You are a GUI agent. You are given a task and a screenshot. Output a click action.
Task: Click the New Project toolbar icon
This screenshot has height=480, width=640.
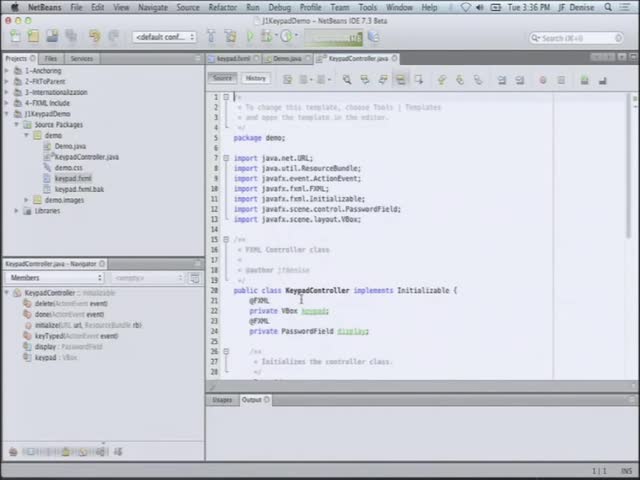coord(33,37)
